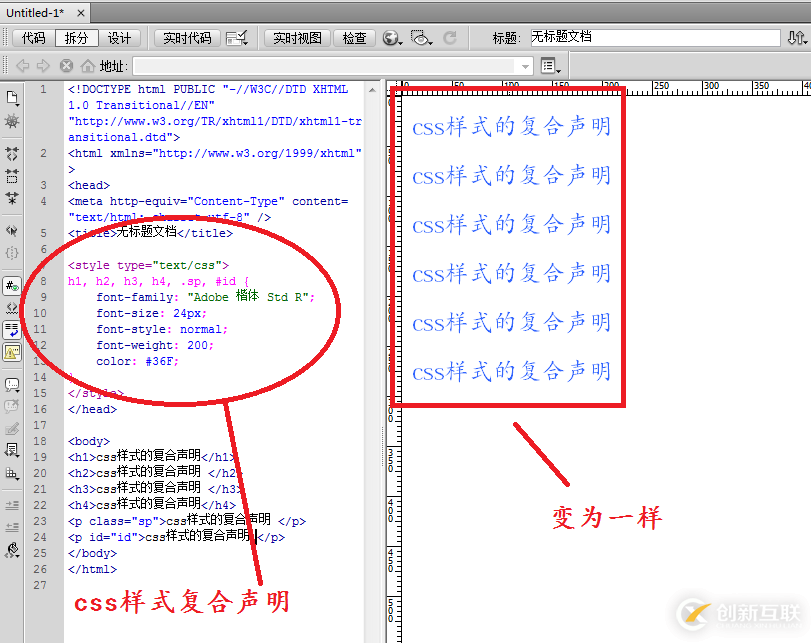Screen dimensions: 811x643
Task: Click Outdent Code icon
Action: (x=12, y=528)
